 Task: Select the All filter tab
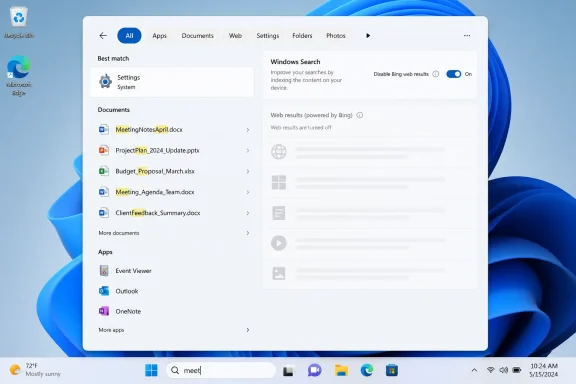coord(129,36)
